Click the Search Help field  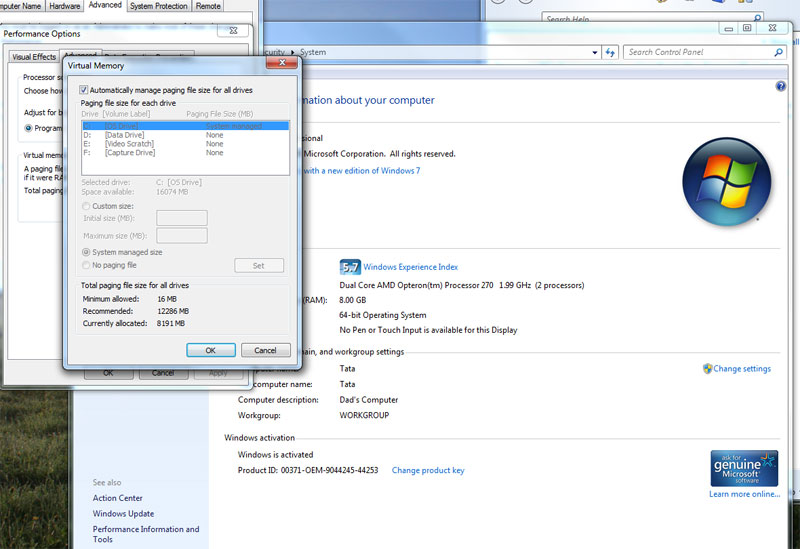pyautogui.click(x=647, y=18)
